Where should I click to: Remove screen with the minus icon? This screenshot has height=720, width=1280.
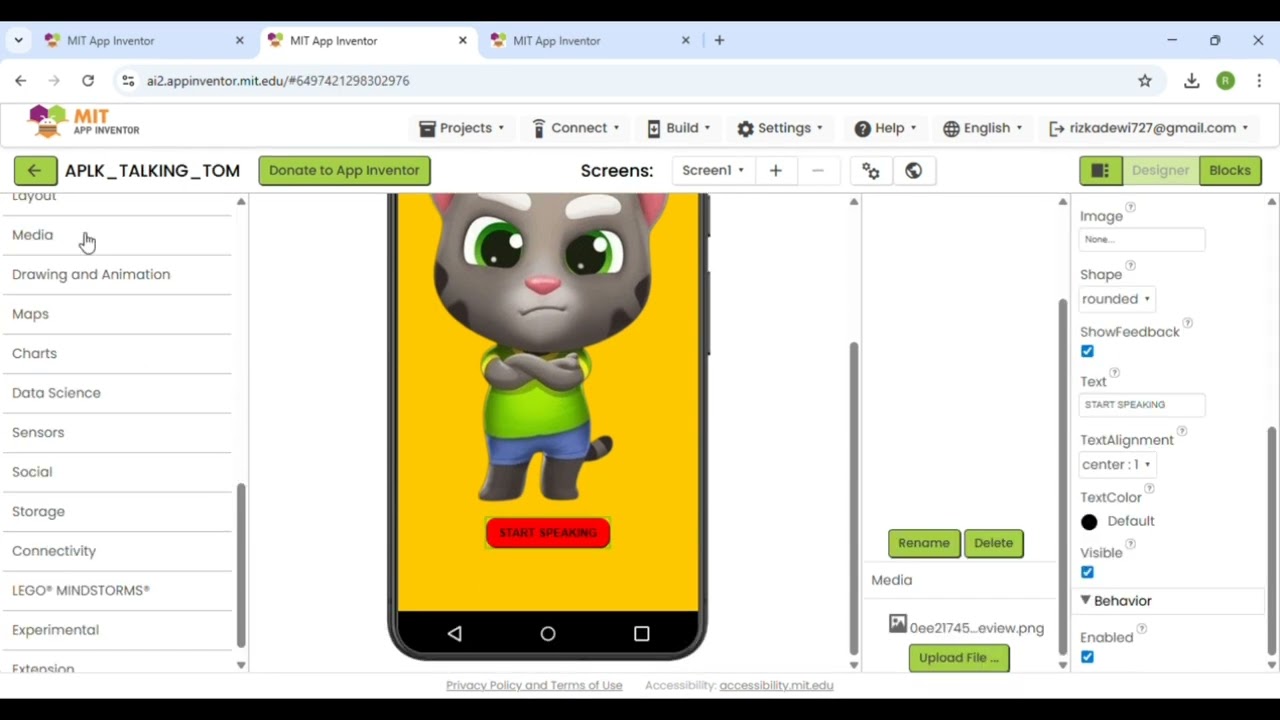[x=818, y=170]
